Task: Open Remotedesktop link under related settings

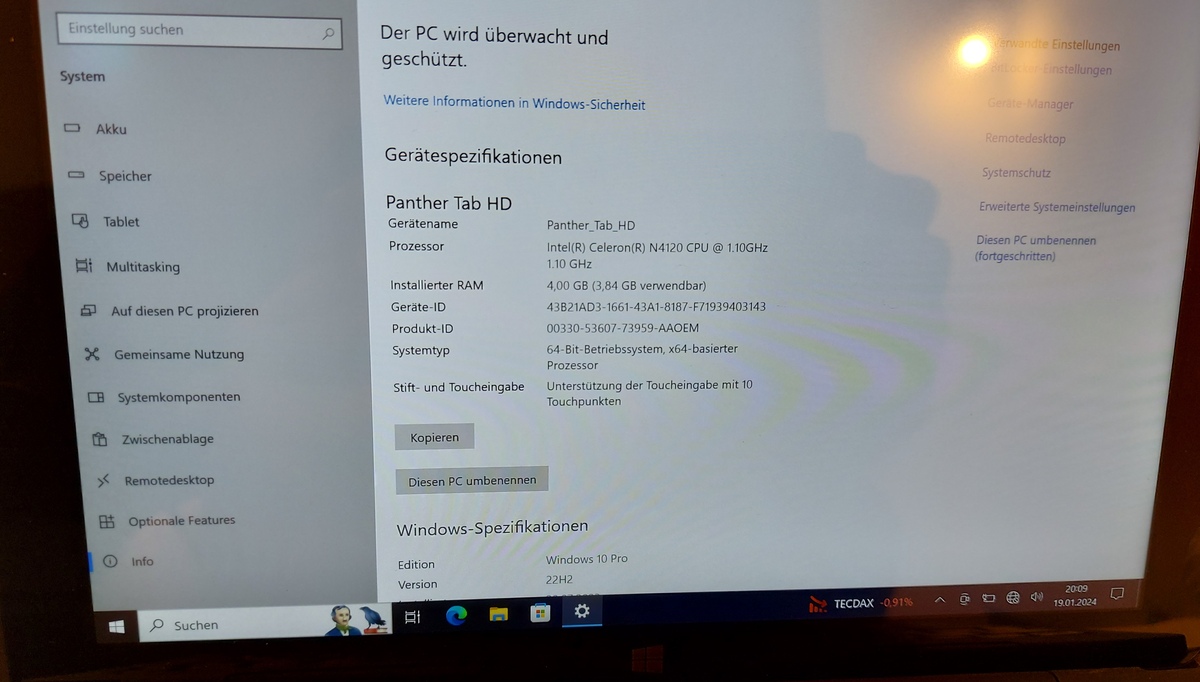Action: (x=1025, y=139)
